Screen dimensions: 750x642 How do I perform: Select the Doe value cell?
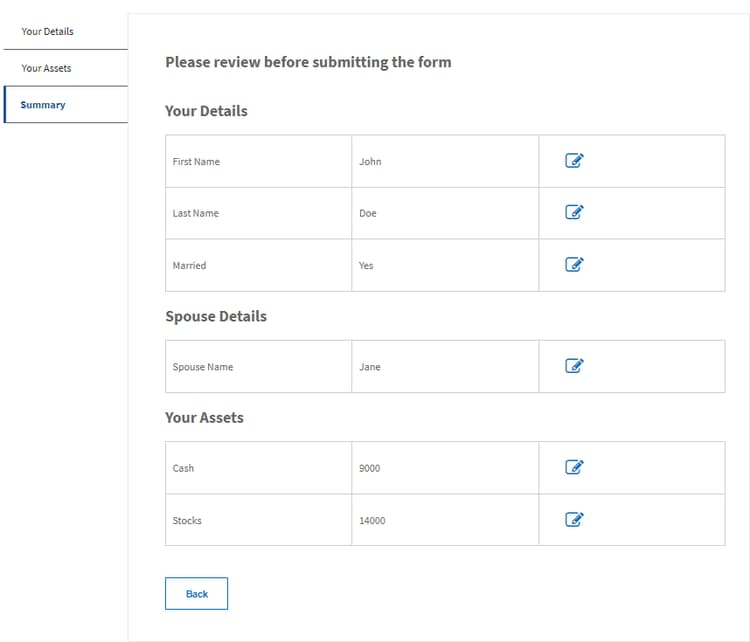click(x=368, y=213)
